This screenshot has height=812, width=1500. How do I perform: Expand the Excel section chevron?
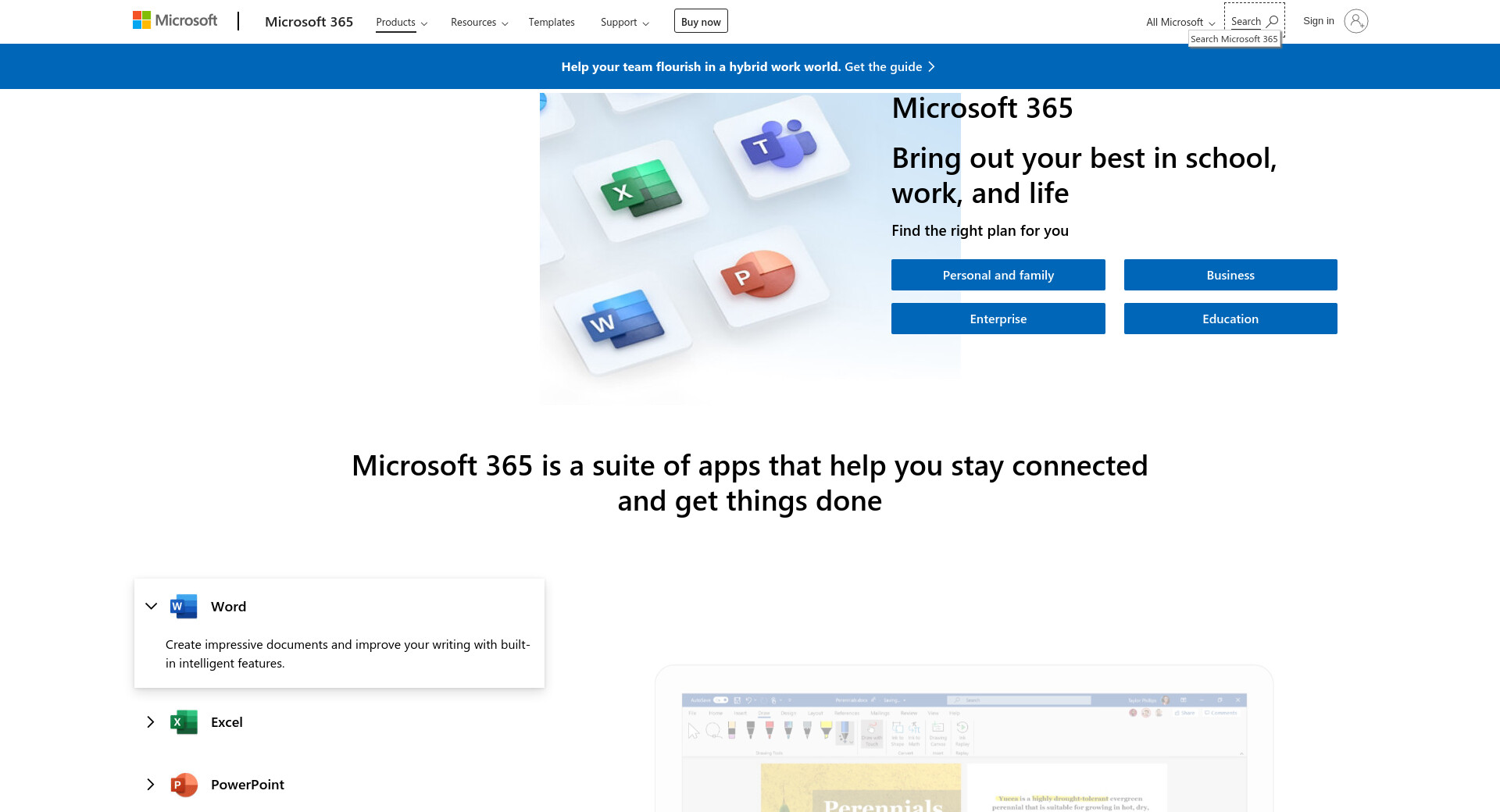pos(151,722)
